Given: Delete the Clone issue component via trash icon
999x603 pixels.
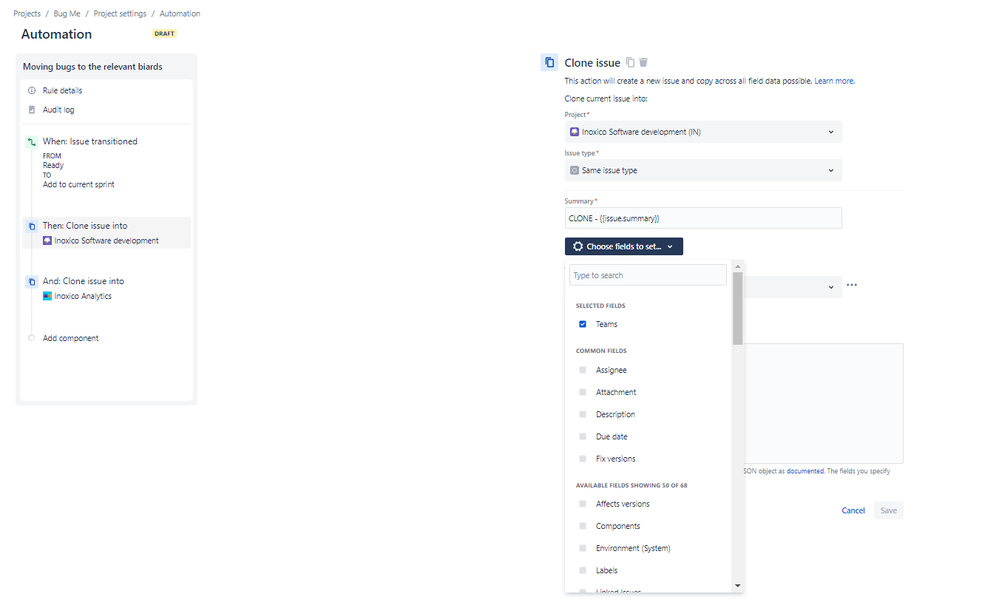Looking at the screenshot, I should pyautogui.click(x=643, y=62).
